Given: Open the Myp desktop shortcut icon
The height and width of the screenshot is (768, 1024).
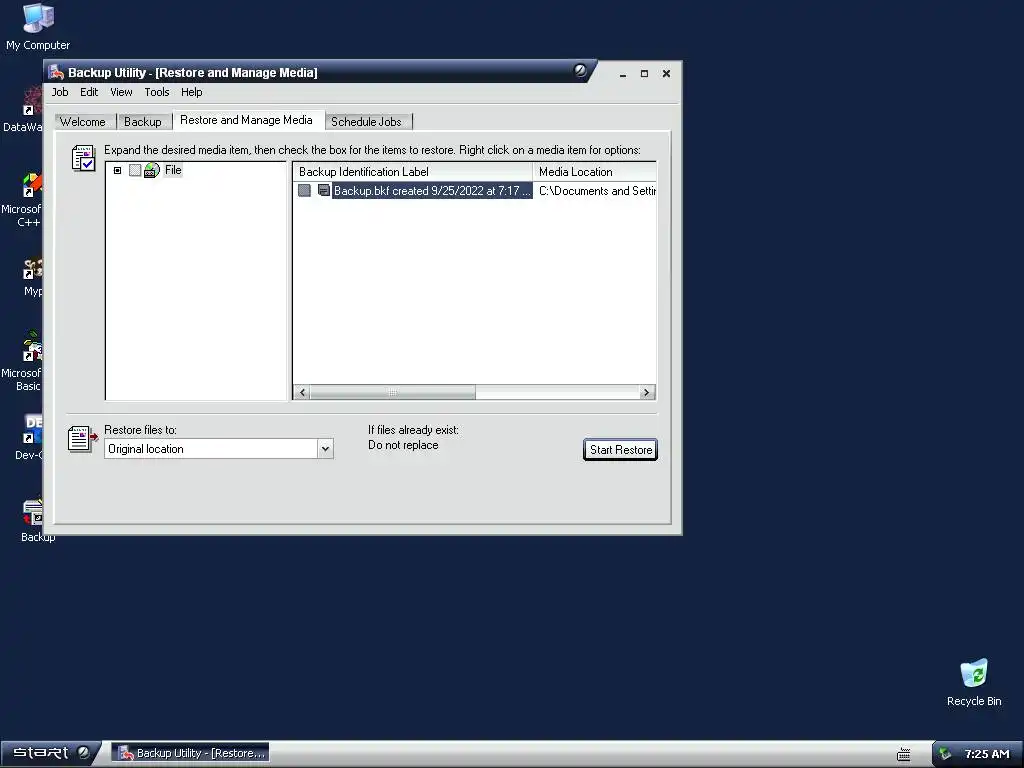Looking at the screenshot, I should [33, 268].
